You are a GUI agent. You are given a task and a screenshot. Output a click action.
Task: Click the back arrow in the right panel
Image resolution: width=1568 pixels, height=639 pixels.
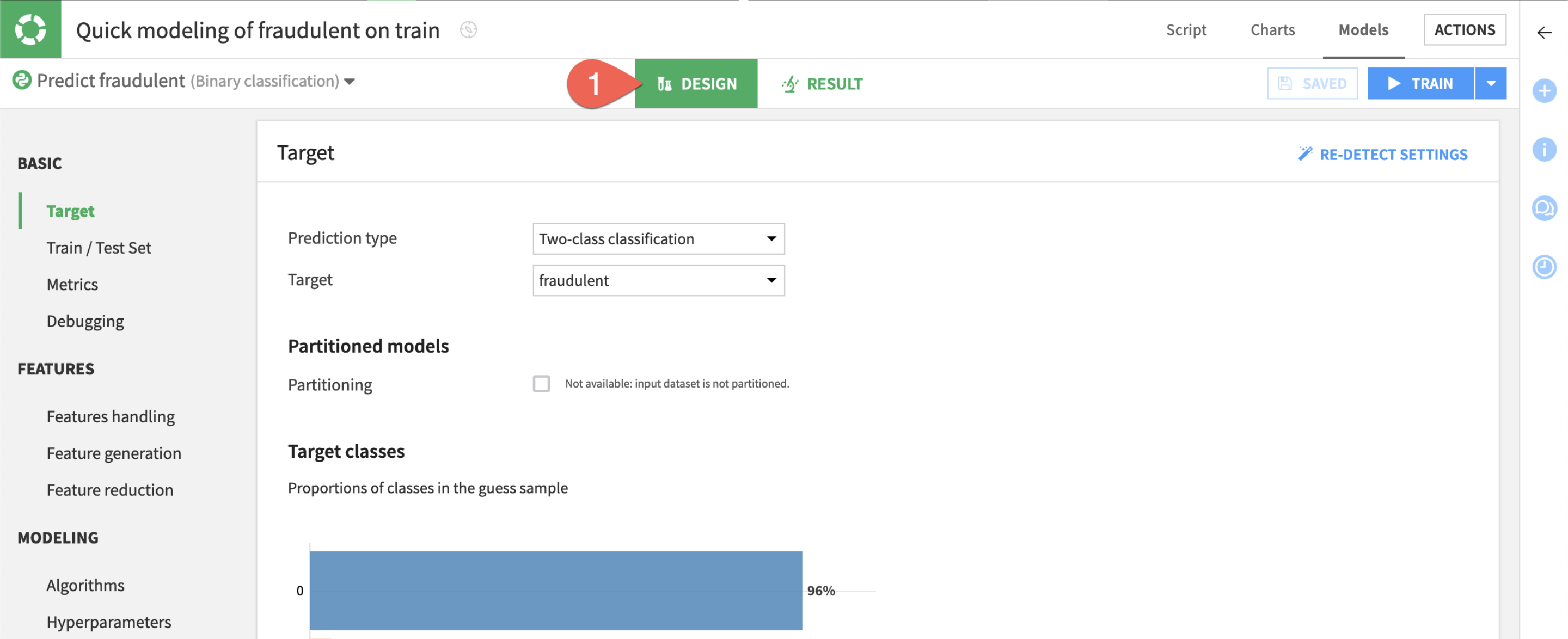(x=1543, y=32)
